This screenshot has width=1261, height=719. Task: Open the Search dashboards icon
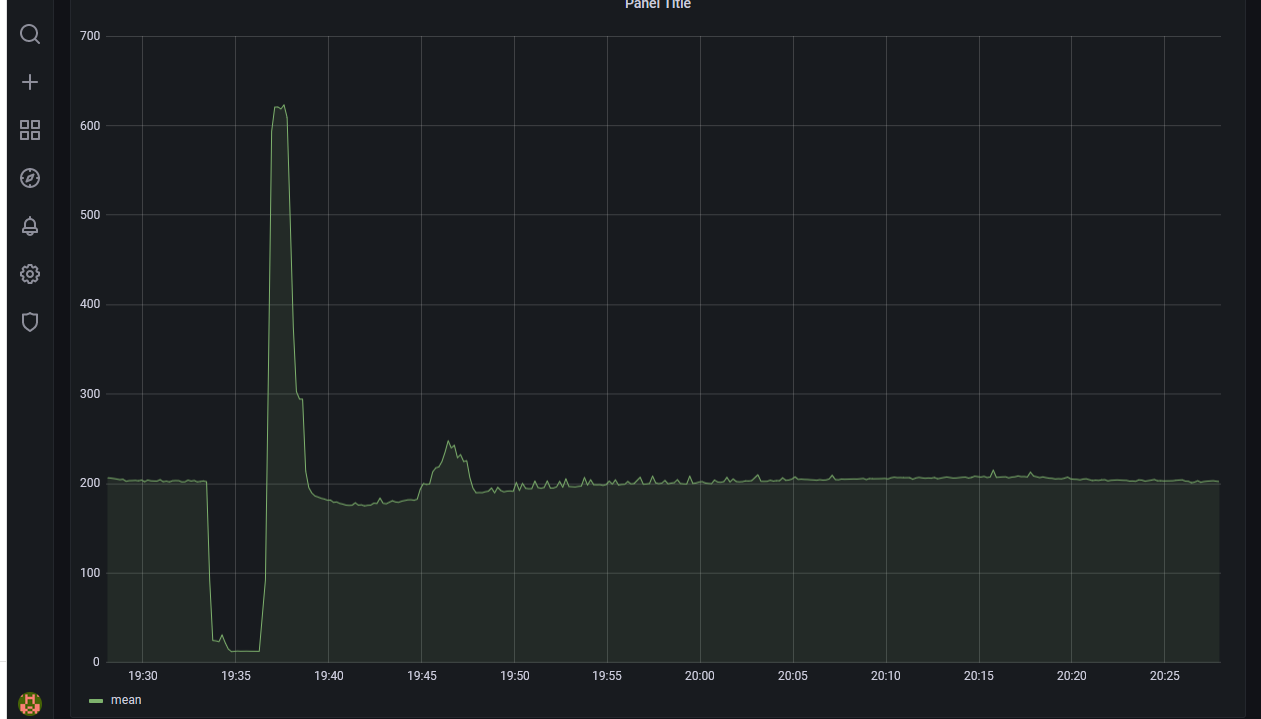30,34
